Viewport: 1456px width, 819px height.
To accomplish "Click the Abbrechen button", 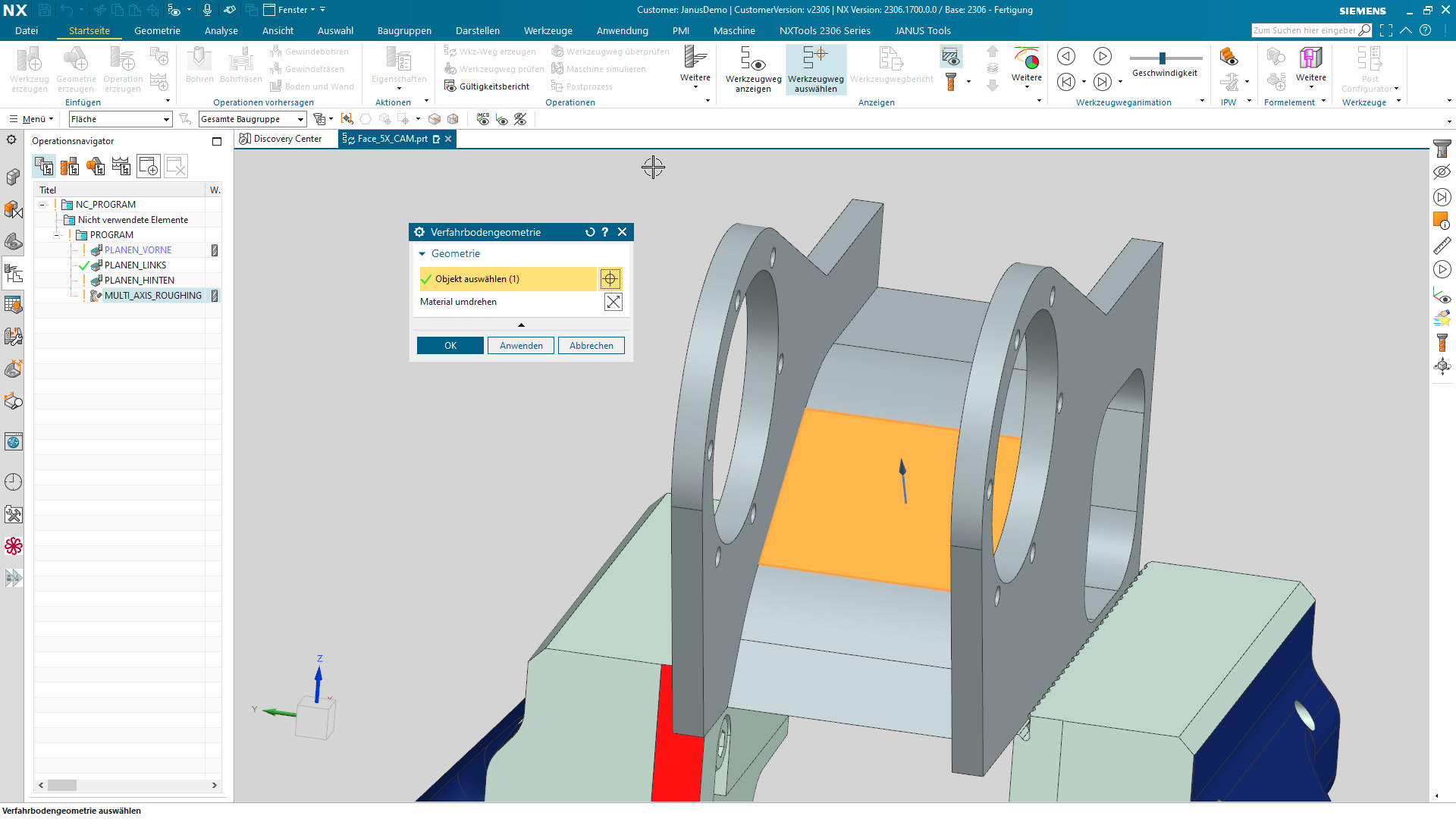I will click(591, 346).
